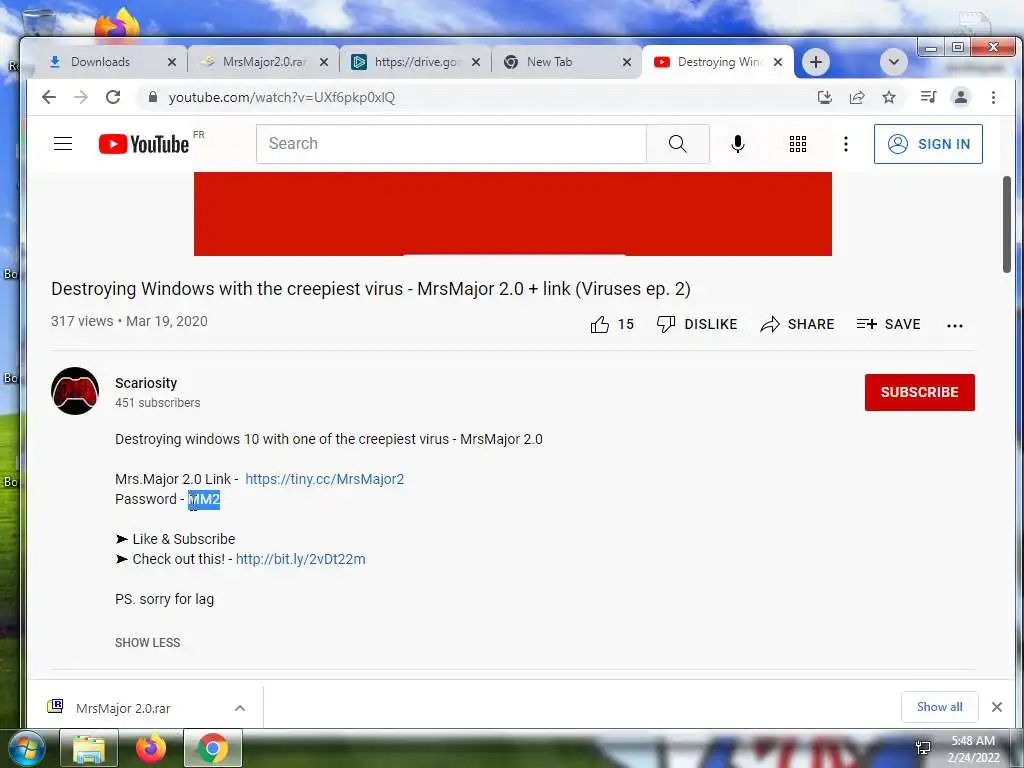
Task: Click the '317 views • Mar 19, 2020' text
Action: click(129, 321)
